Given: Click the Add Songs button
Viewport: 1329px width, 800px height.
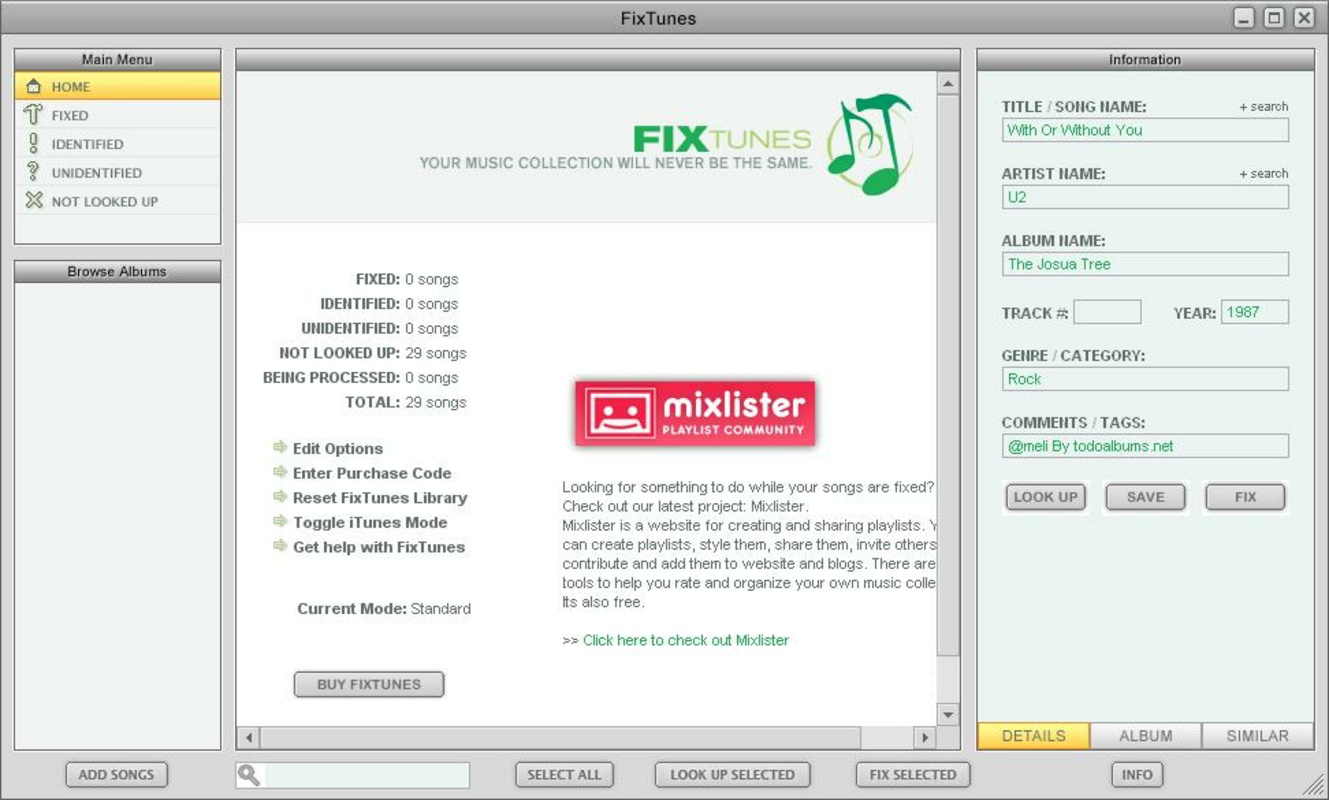Looking at the screenshot, I should (117, 775).
